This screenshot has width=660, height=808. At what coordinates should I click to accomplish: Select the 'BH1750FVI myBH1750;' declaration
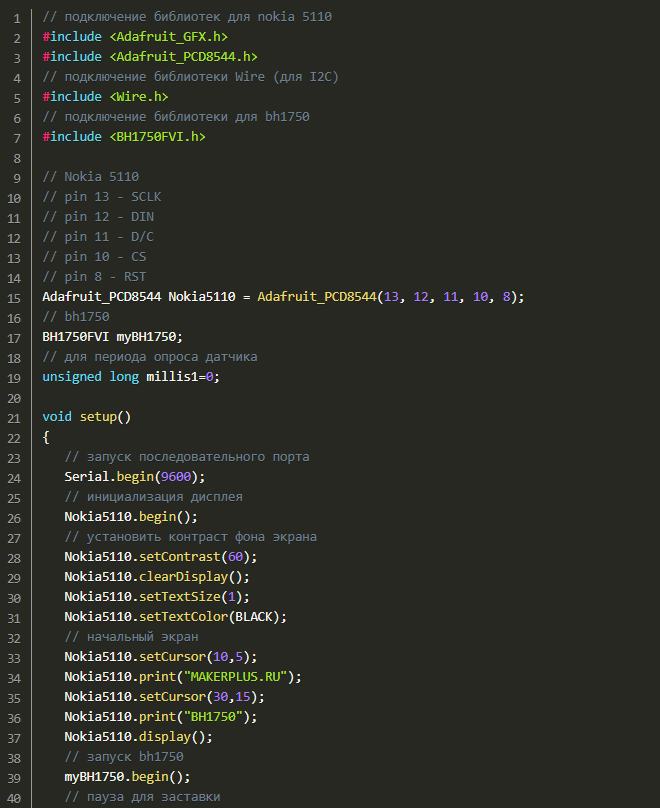click(x=112, y=337)
